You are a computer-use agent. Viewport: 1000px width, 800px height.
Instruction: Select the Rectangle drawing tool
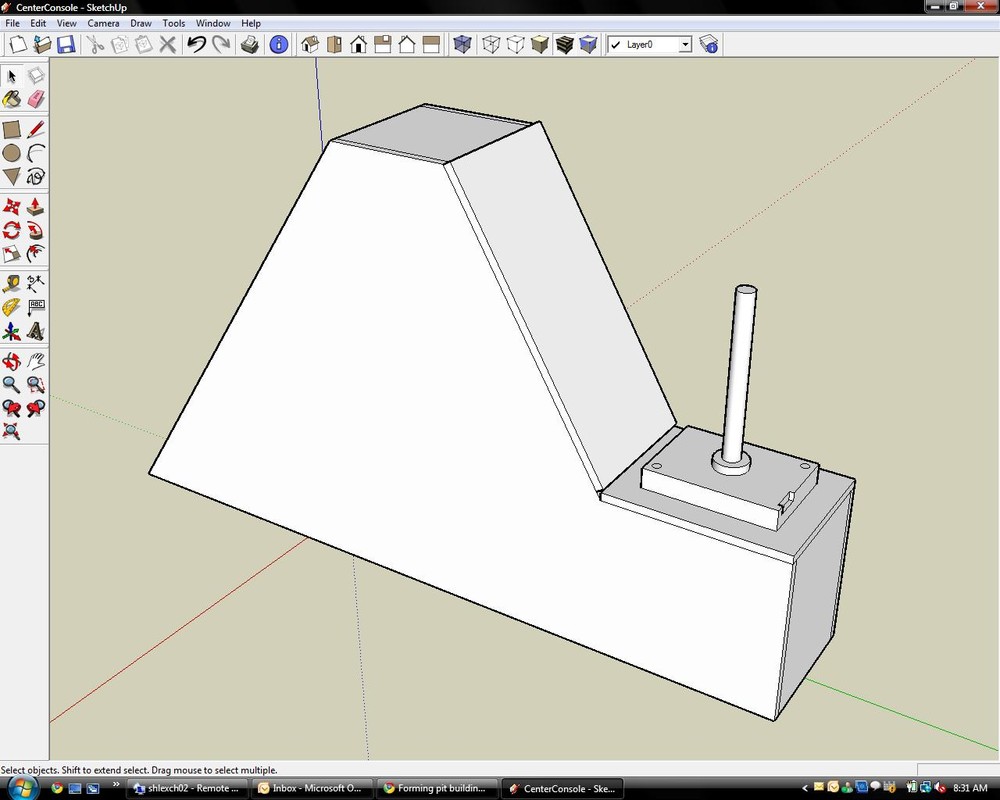point(12,128)
